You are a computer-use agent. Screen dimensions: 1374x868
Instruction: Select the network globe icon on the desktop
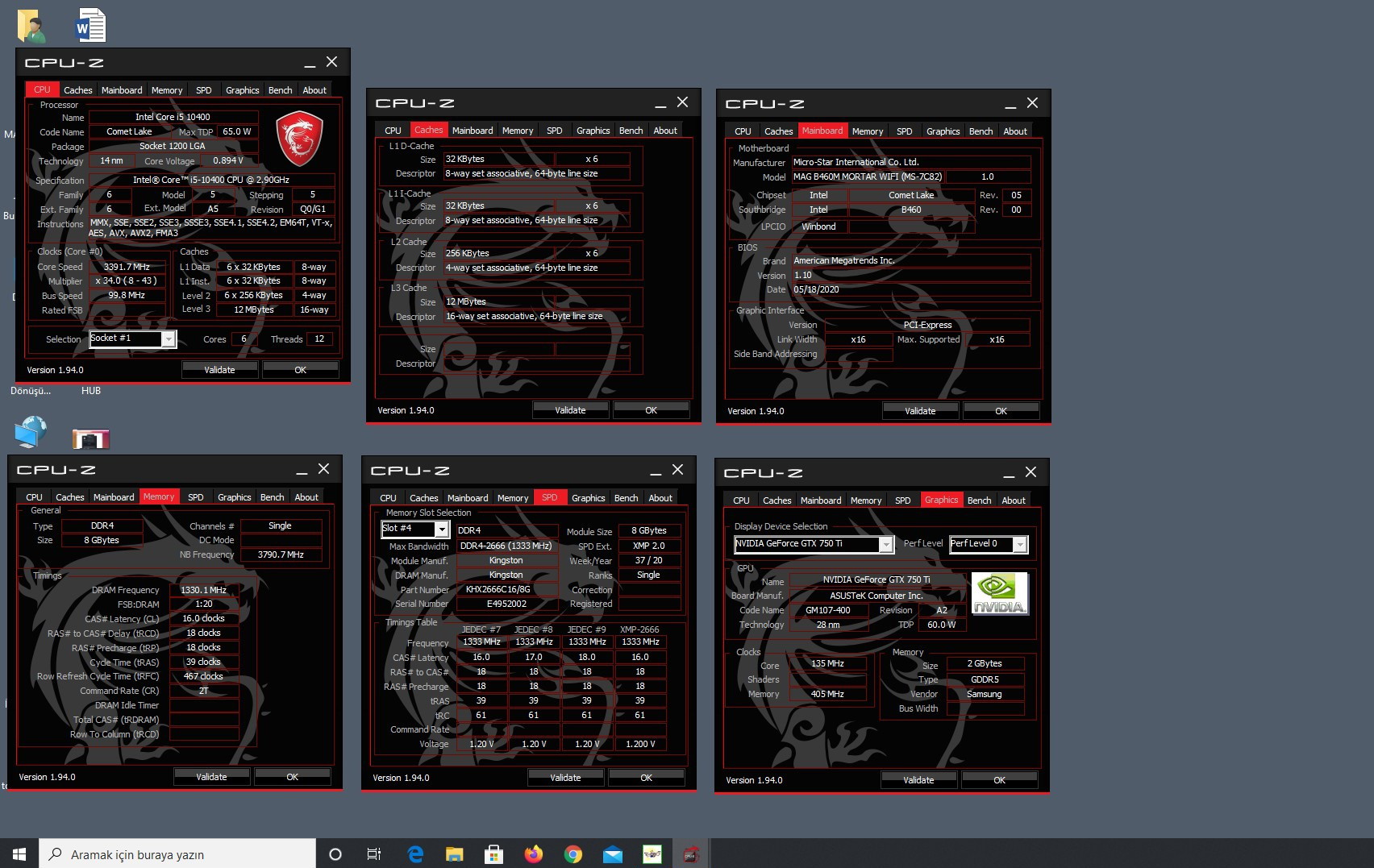(31, 431)
